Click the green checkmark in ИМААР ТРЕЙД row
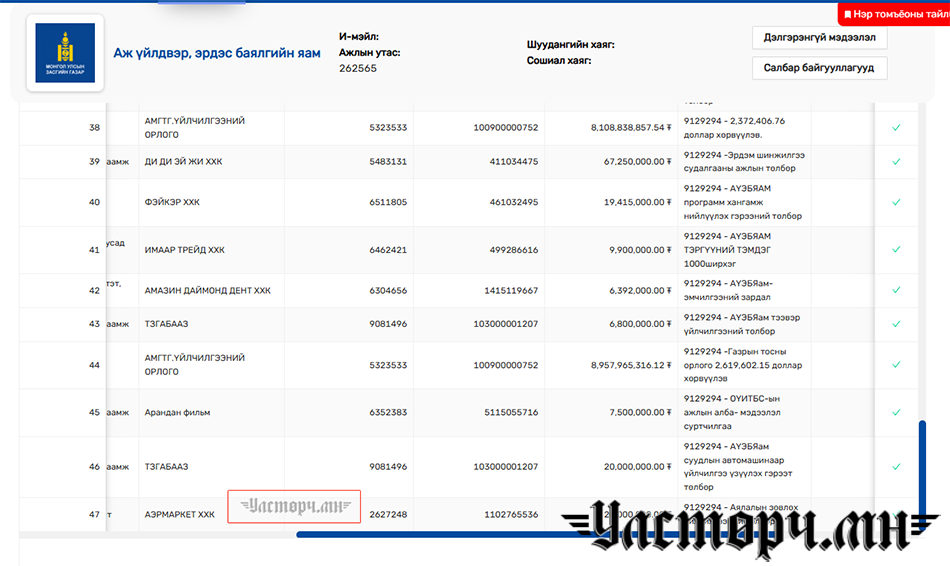This screenshot has width=950, height=566. point(896,249)
